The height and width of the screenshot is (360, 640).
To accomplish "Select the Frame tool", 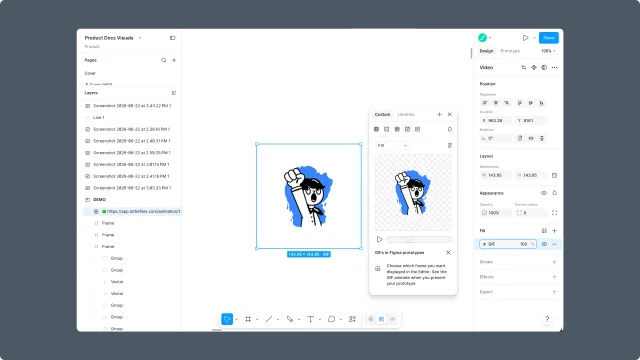I will tap(248, 319).
